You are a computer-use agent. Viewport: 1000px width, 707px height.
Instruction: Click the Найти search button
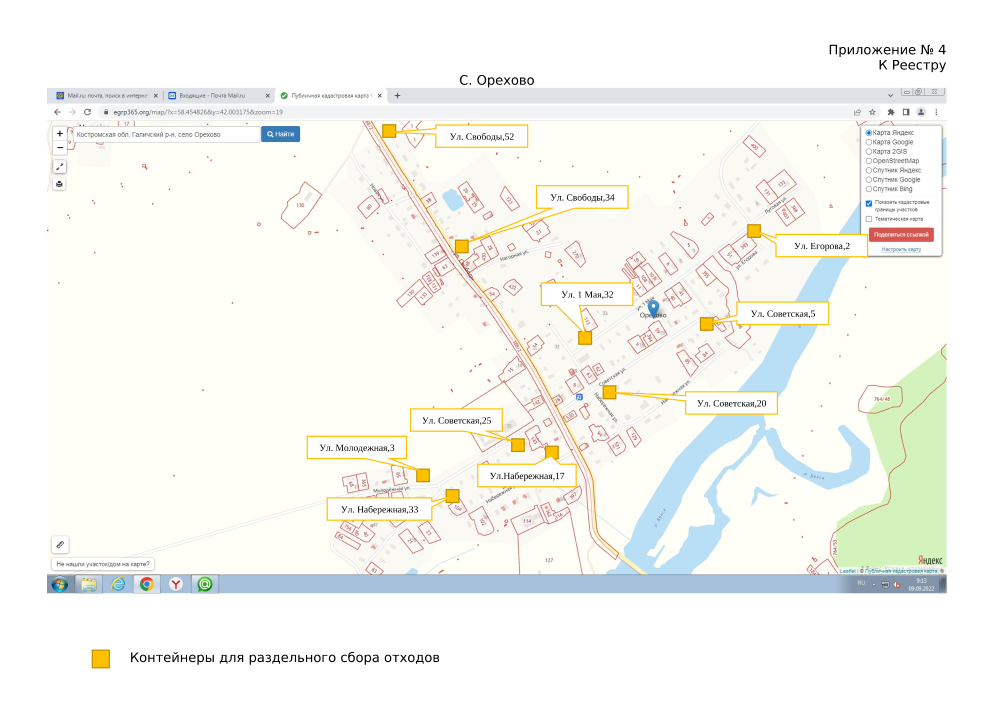pyautogui.click(x=281, y=134)
